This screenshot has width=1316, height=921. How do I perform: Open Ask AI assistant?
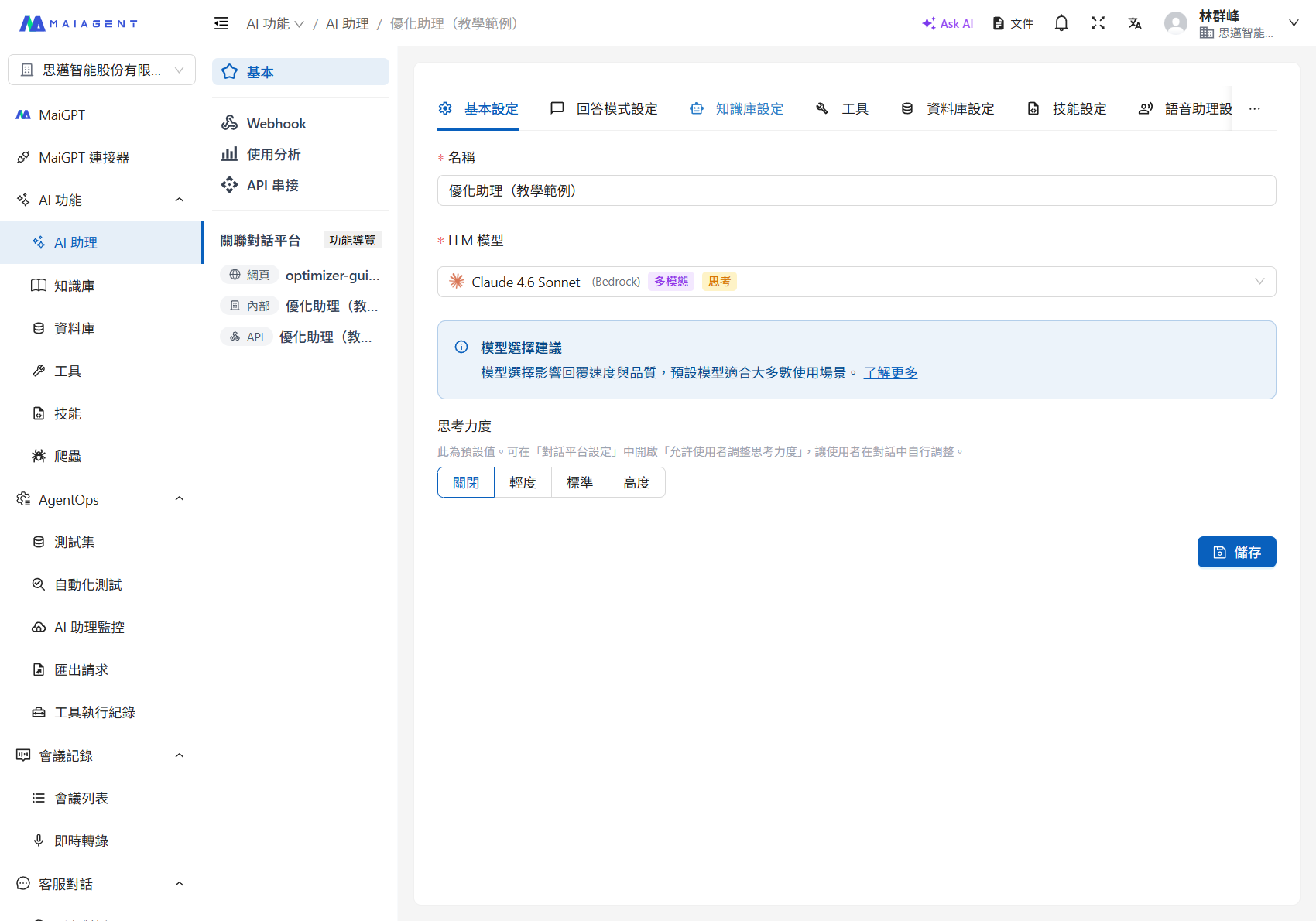[948, 23]
